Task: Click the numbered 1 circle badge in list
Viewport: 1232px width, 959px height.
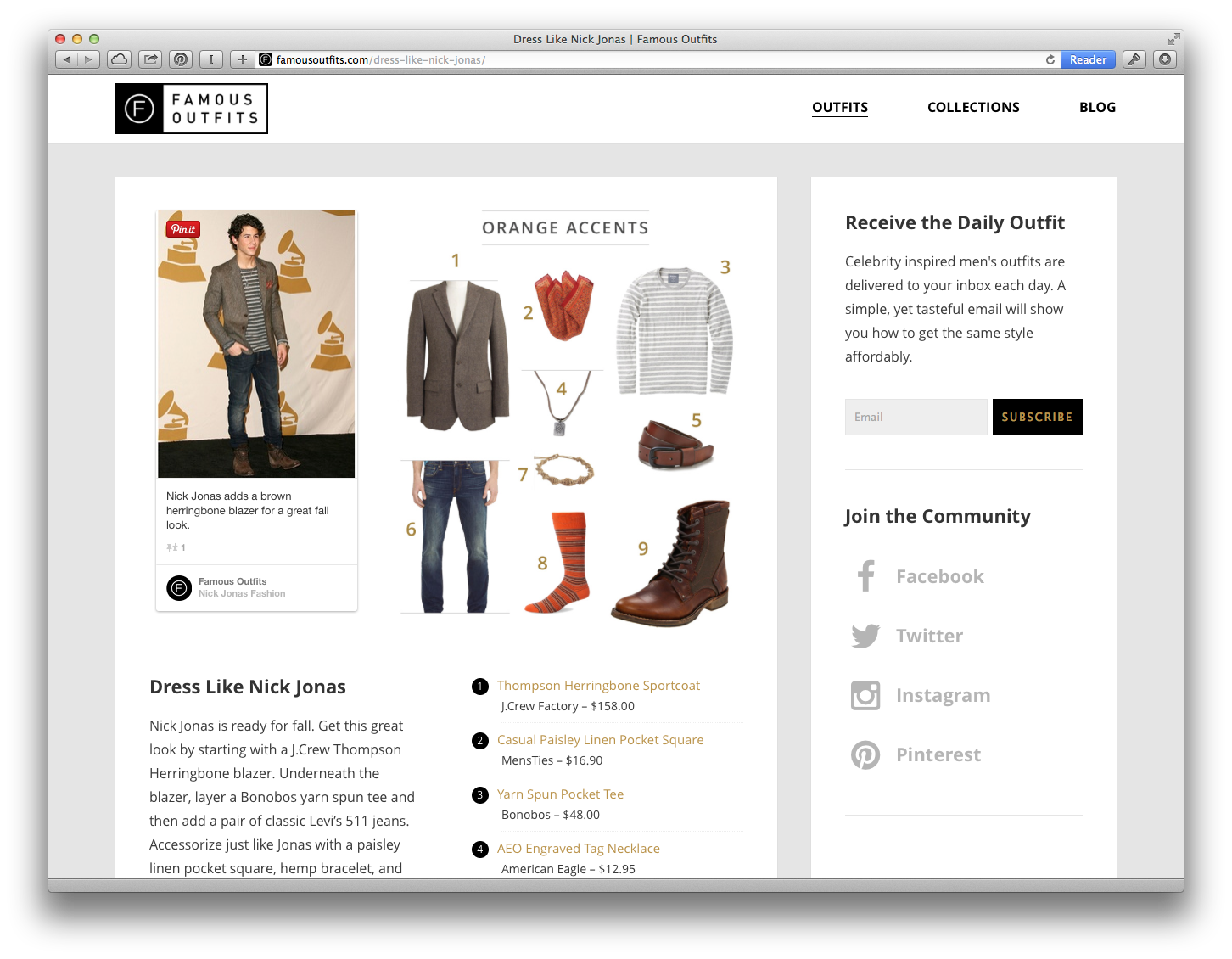Action: coord(480,686)
